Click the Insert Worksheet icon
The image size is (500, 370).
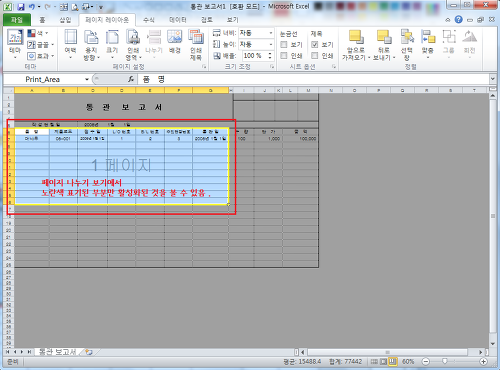[89, 352]
